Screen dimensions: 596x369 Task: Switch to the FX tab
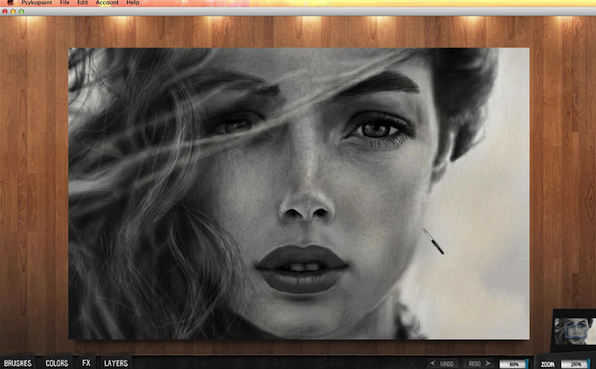point(86,363)
